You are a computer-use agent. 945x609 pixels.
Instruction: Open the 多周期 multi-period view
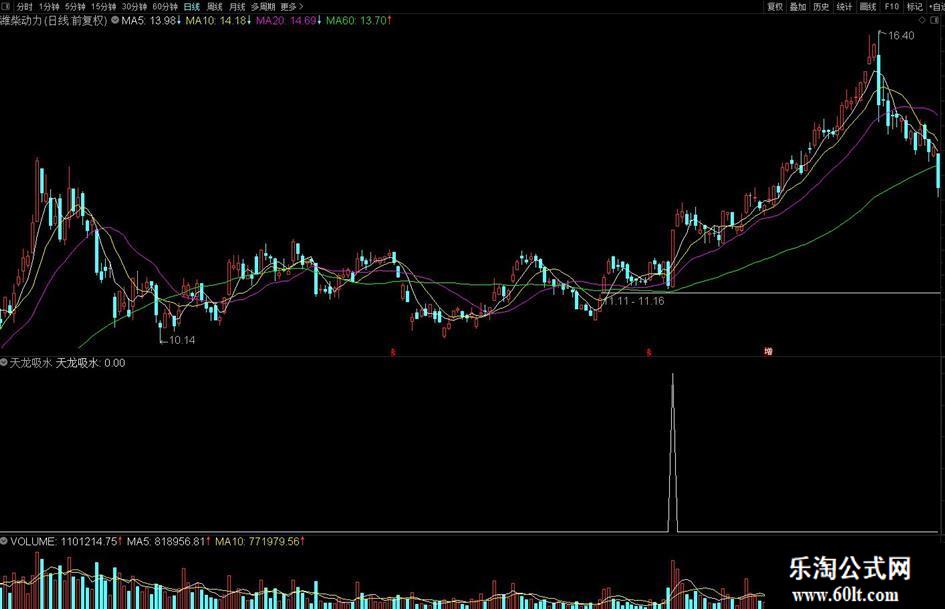click(263, 7)
